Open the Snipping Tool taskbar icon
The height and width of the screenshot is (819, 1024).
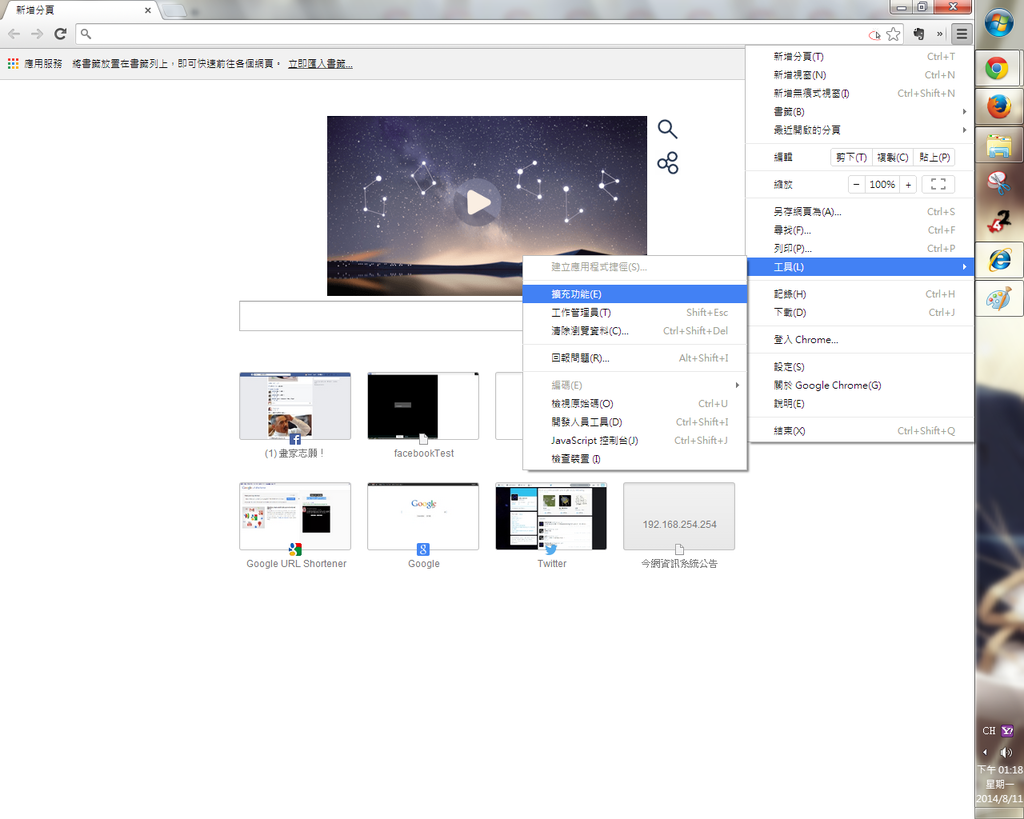click(999, 183)
